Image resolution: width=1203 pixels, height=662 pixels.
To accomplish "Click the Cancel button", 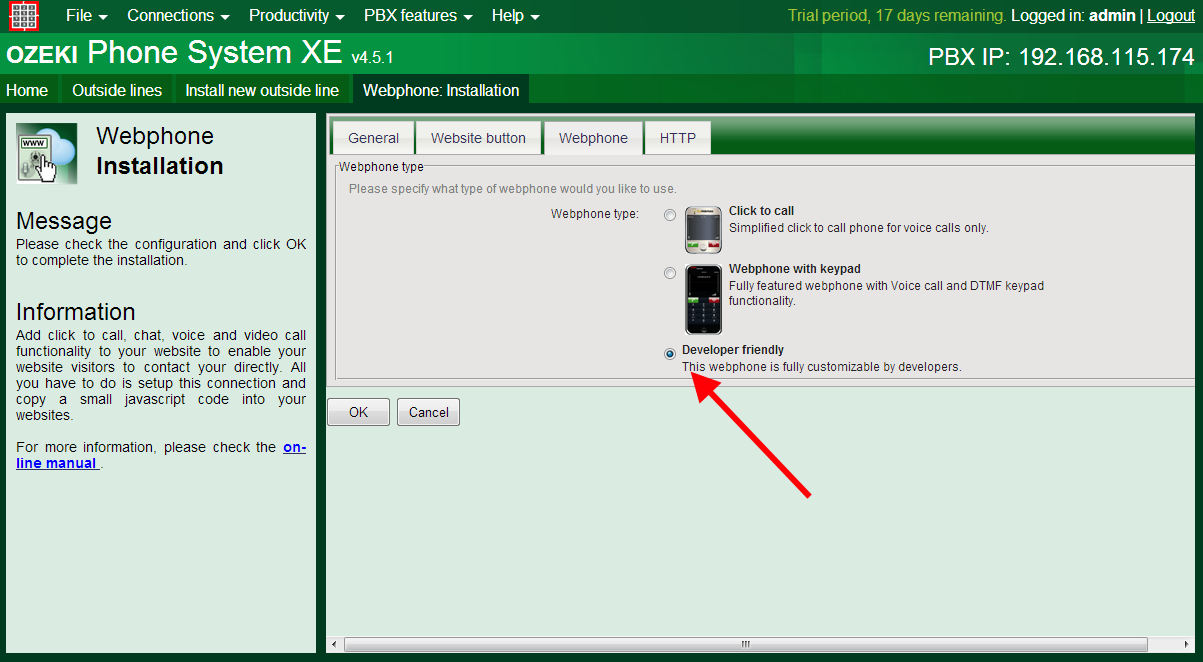I will 428,412.
